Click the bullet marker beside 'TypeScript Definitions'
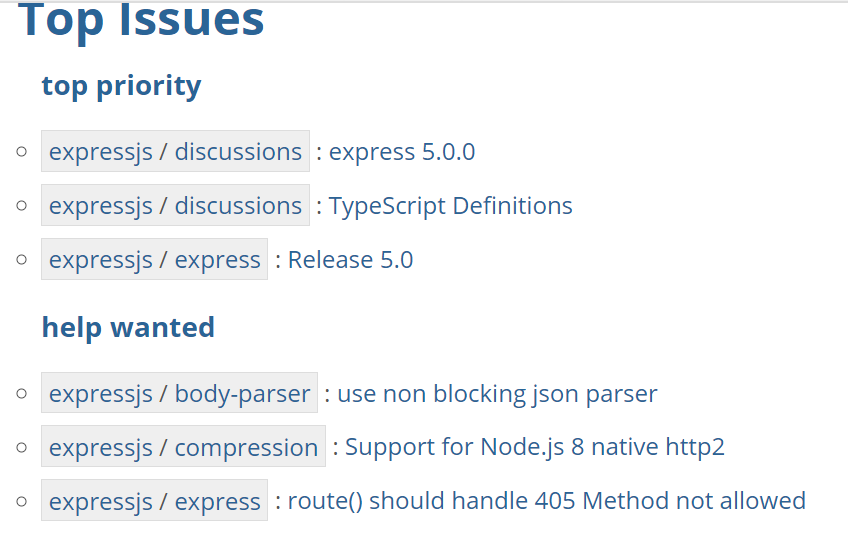This screenshot has width=848, height=536. tap(22, 206)
